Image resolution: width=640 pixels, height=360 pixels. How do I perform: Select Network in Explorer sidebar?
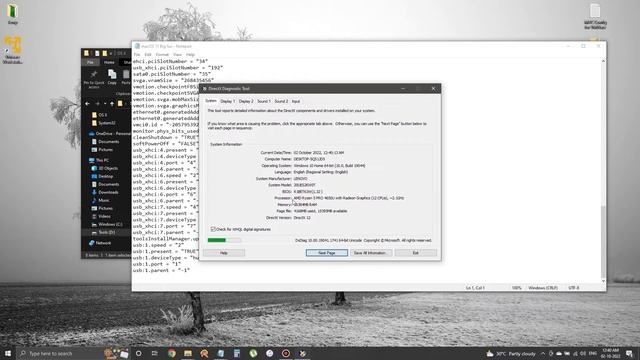pos(100,243)
